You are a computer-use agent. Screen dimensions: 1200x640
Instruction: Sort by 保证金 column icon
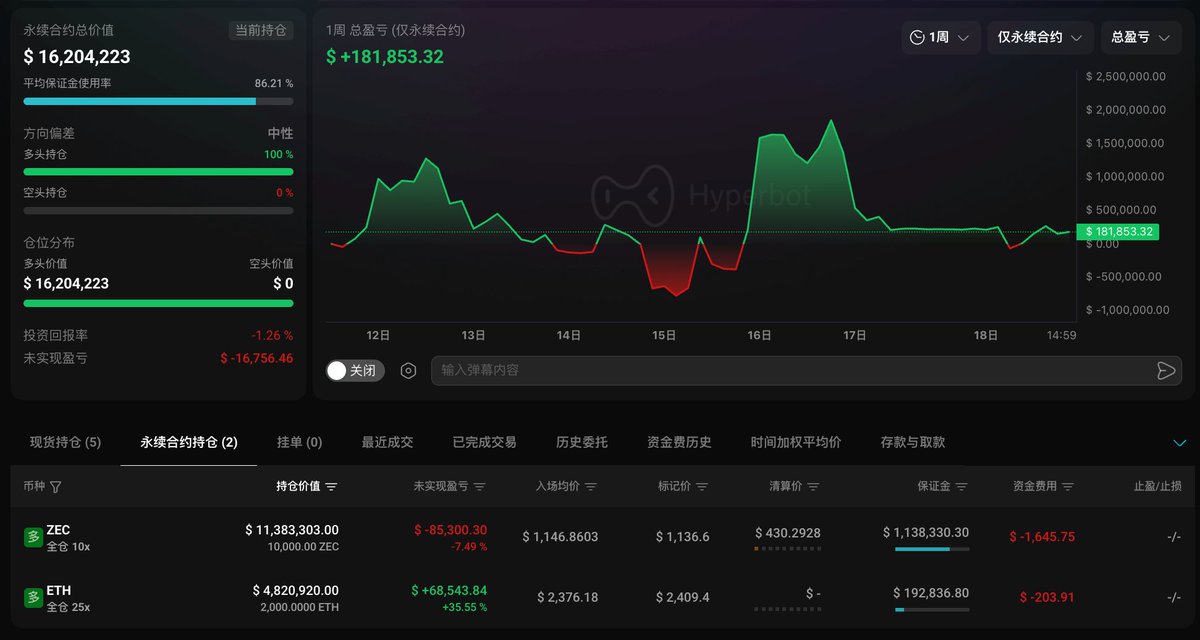click(x=961, y=487)
